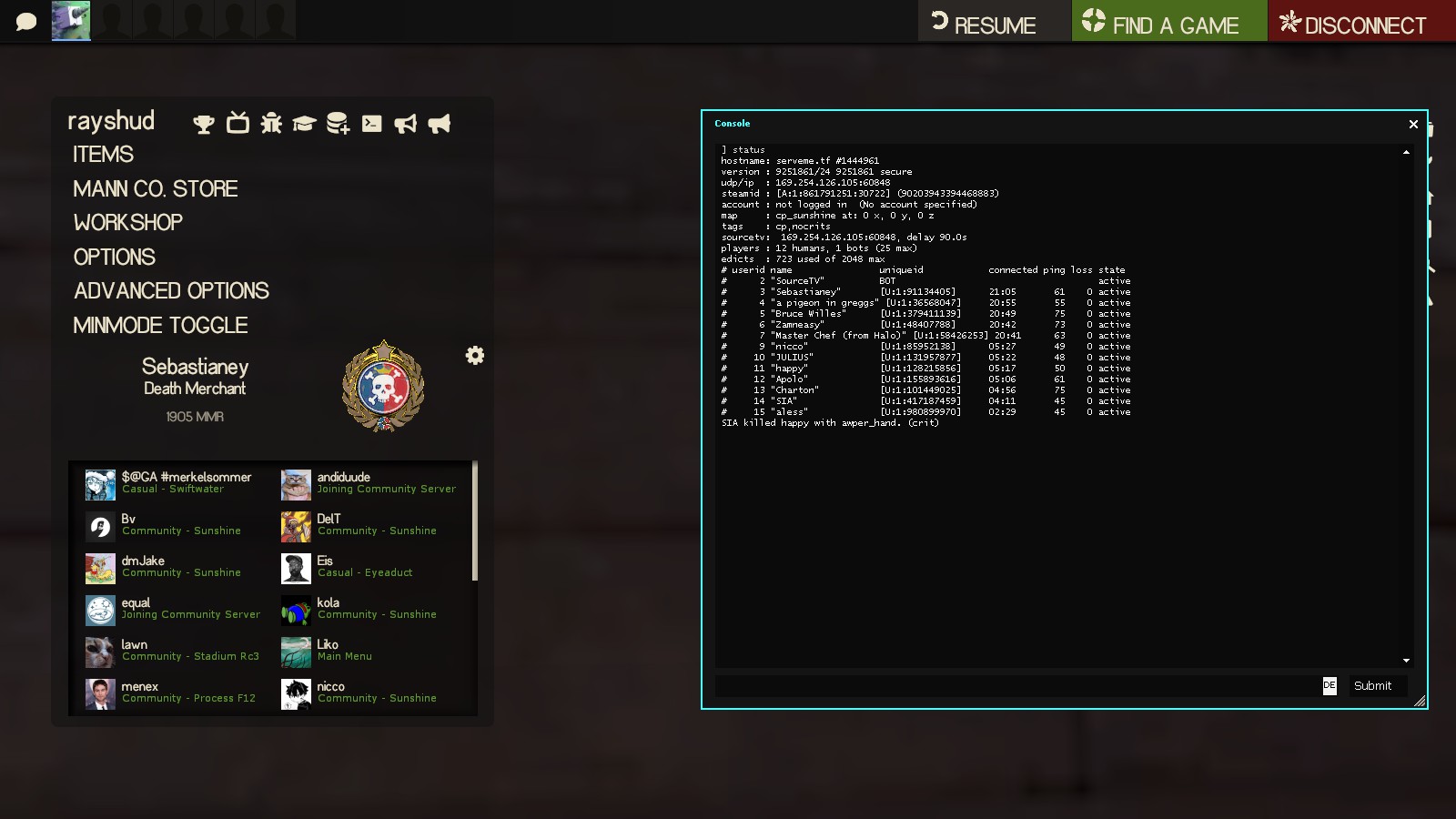Click "Bruce Willes" row in console

[925, 314]
